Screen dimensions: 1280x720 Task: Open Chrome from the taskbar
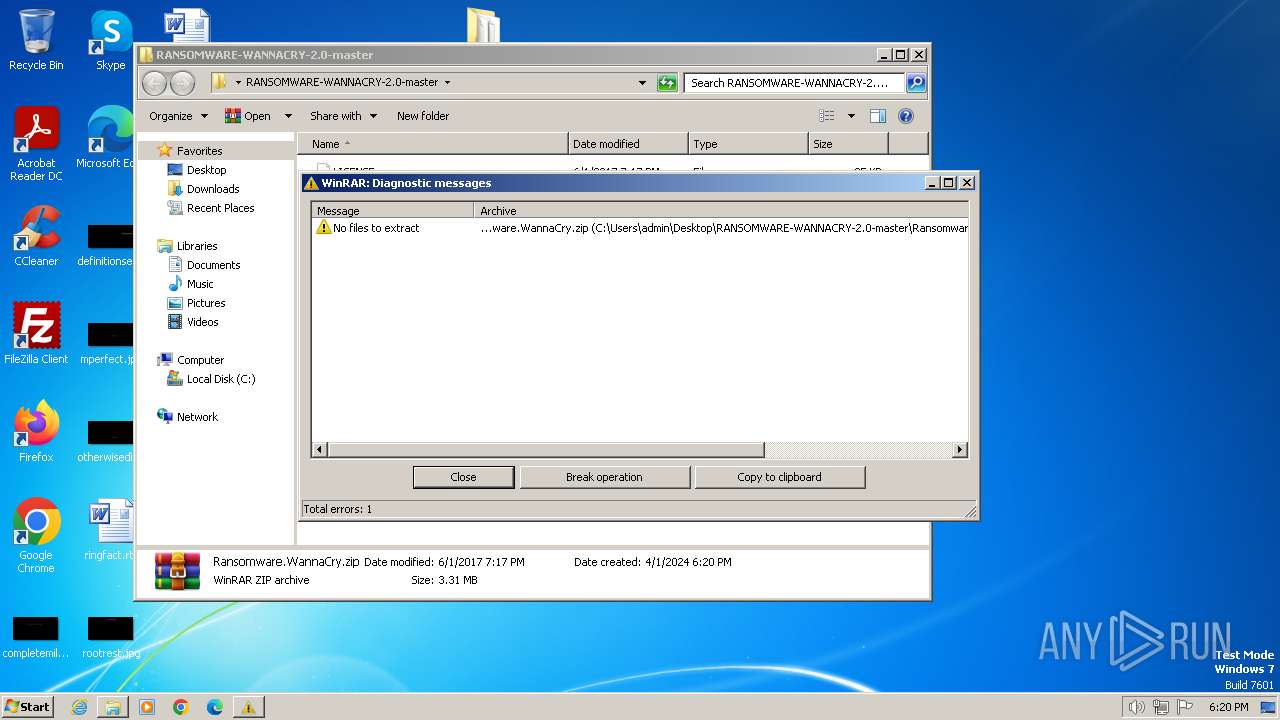point(181,707)
